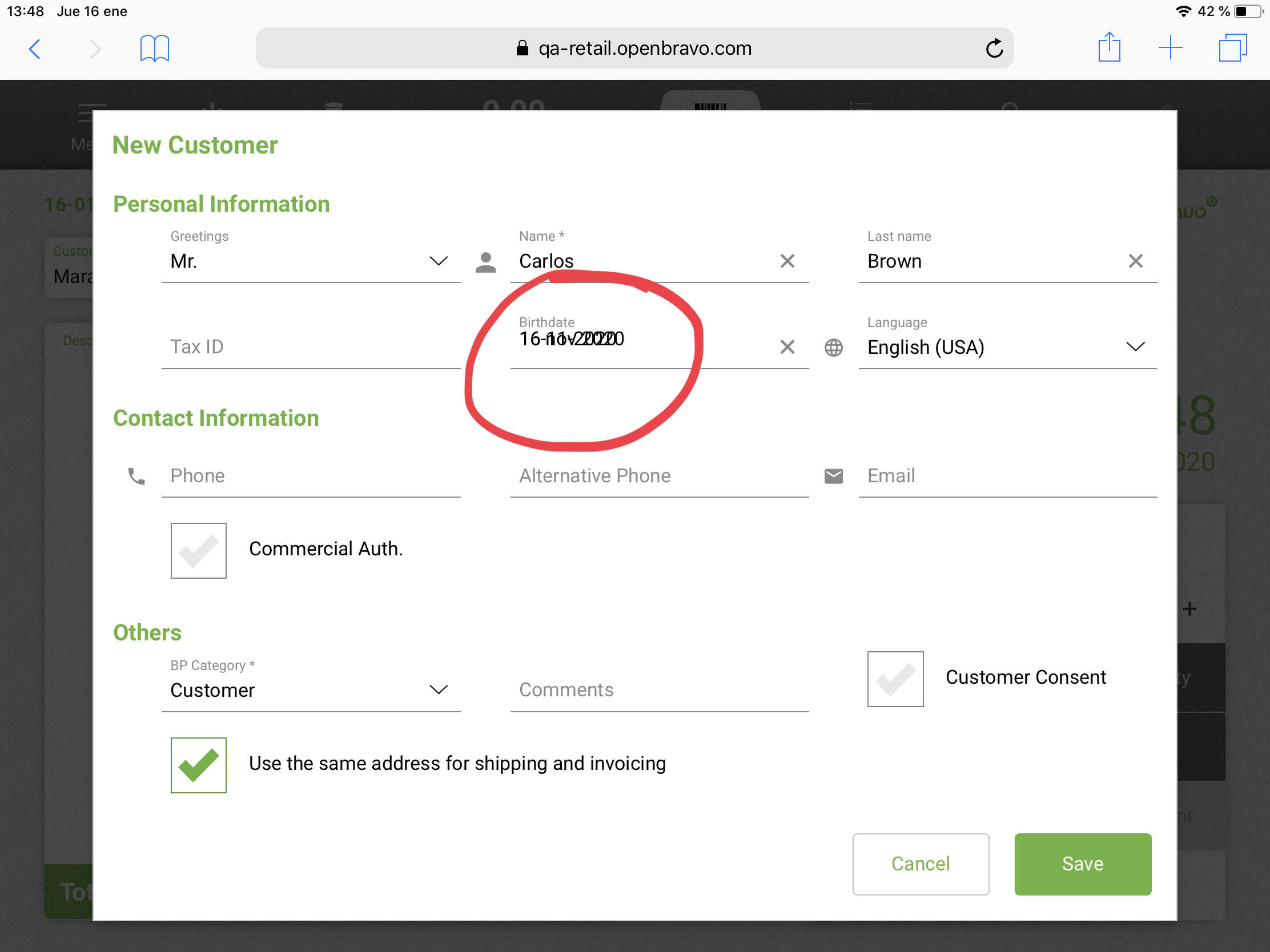
Task: Clear the Last name field X icon
Action: point(1135,261)
